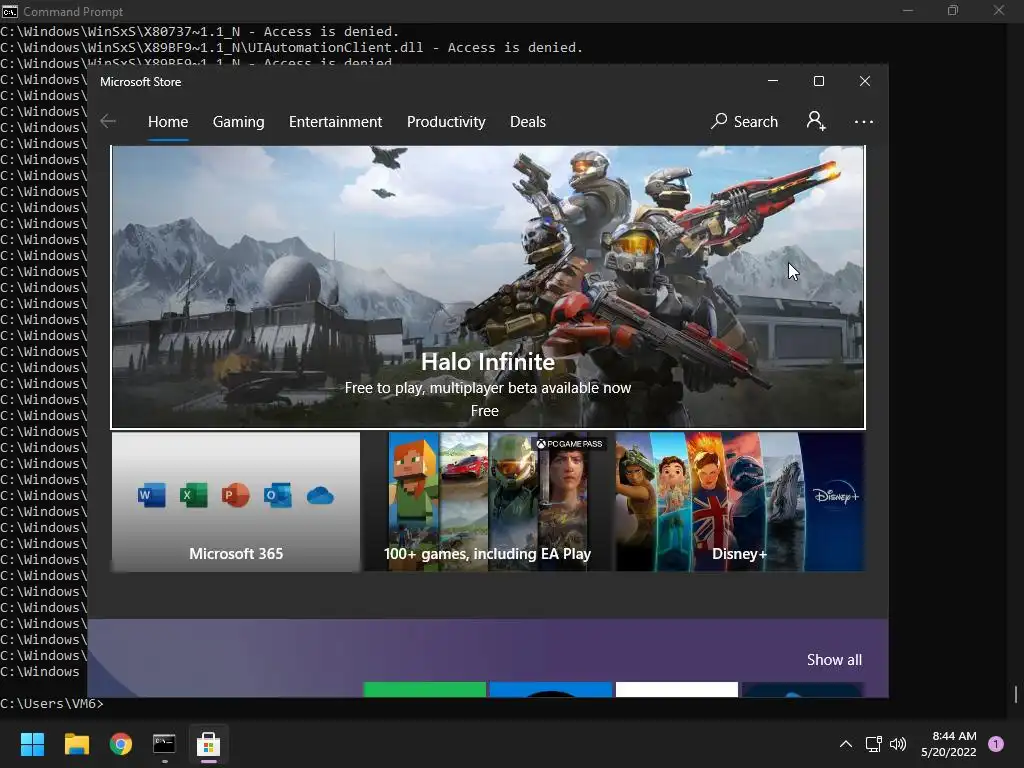The width and height of the screenshot is (1024, 768).
Task: Open the Home tab in Microsoft Store
Action: (168, 121)
